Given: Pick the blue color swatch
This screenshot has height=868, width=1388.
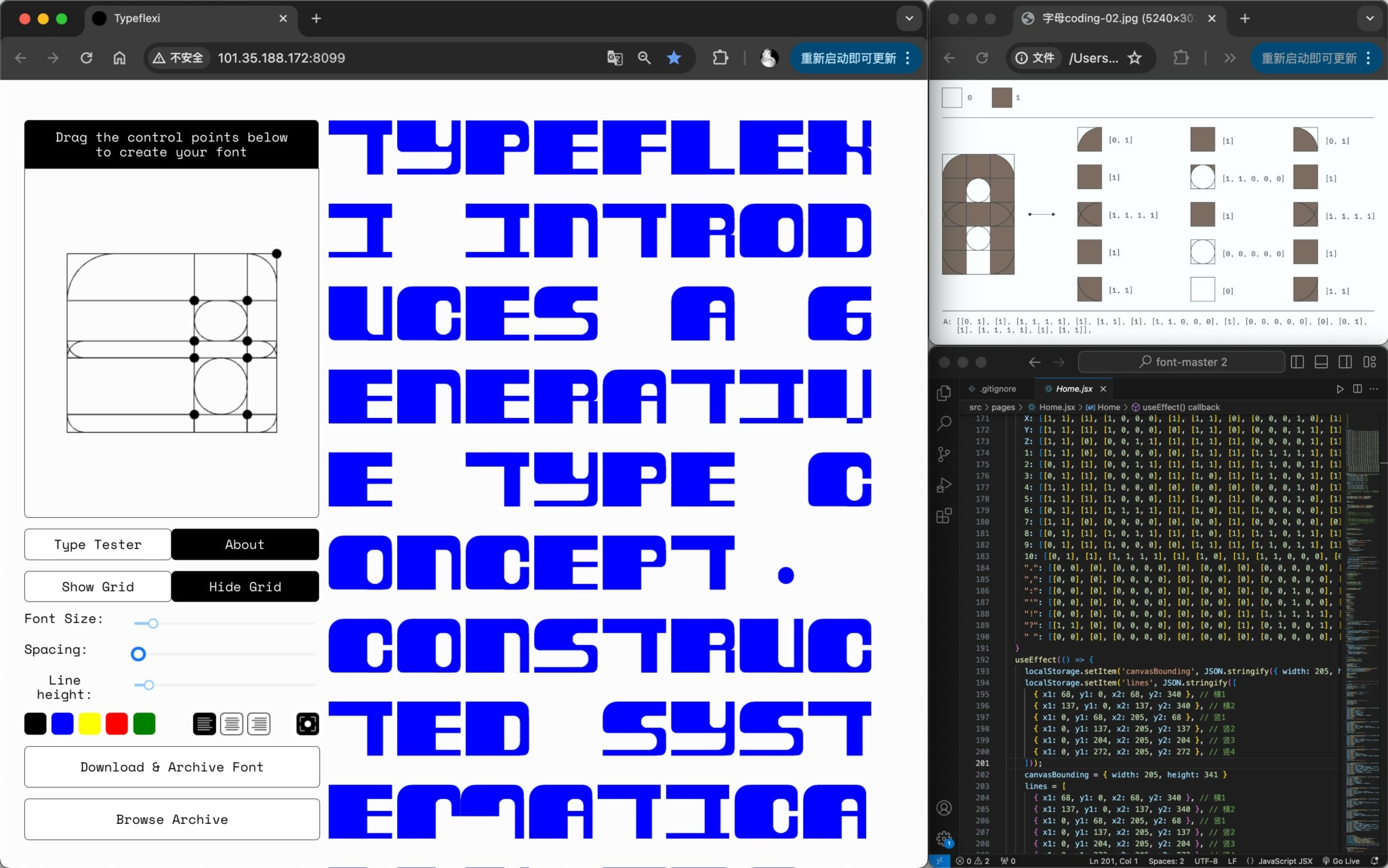Looking at the screenshot, I should coord(62,724).
